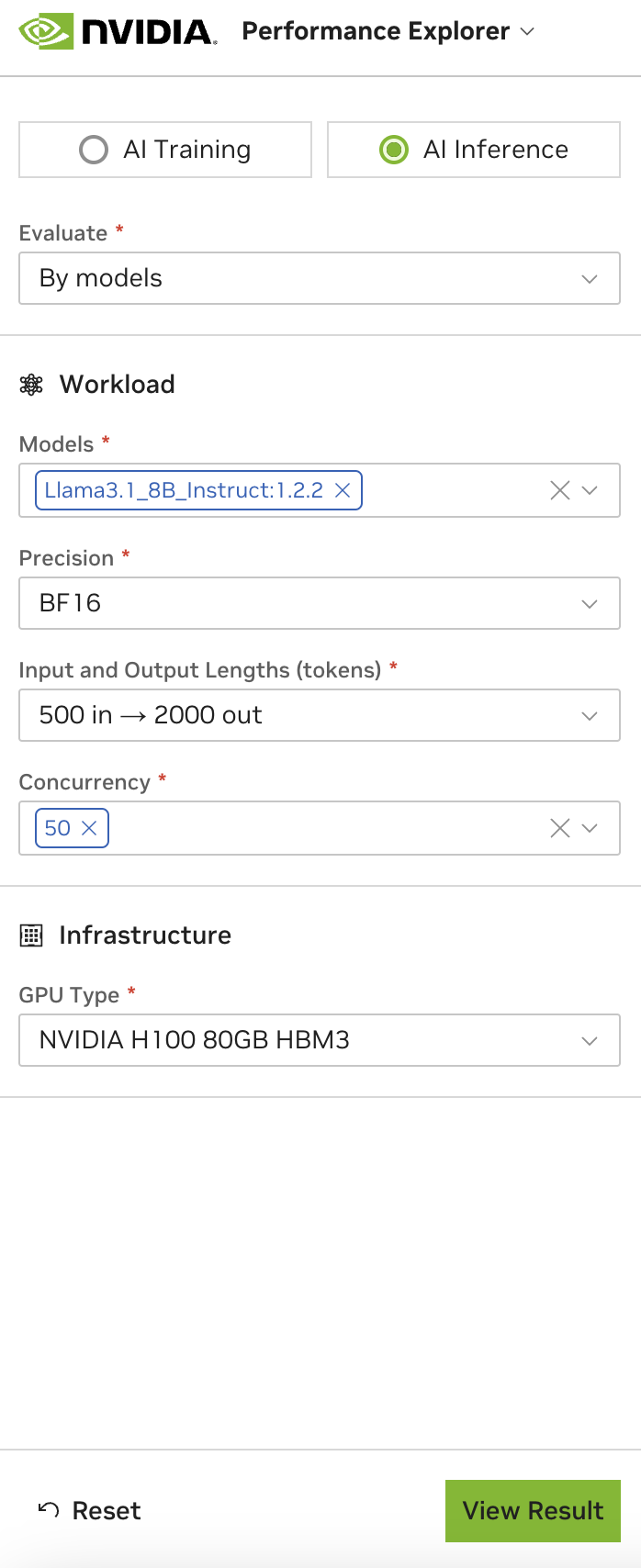Click the Infrastructure grid icon

coord(31,935)
